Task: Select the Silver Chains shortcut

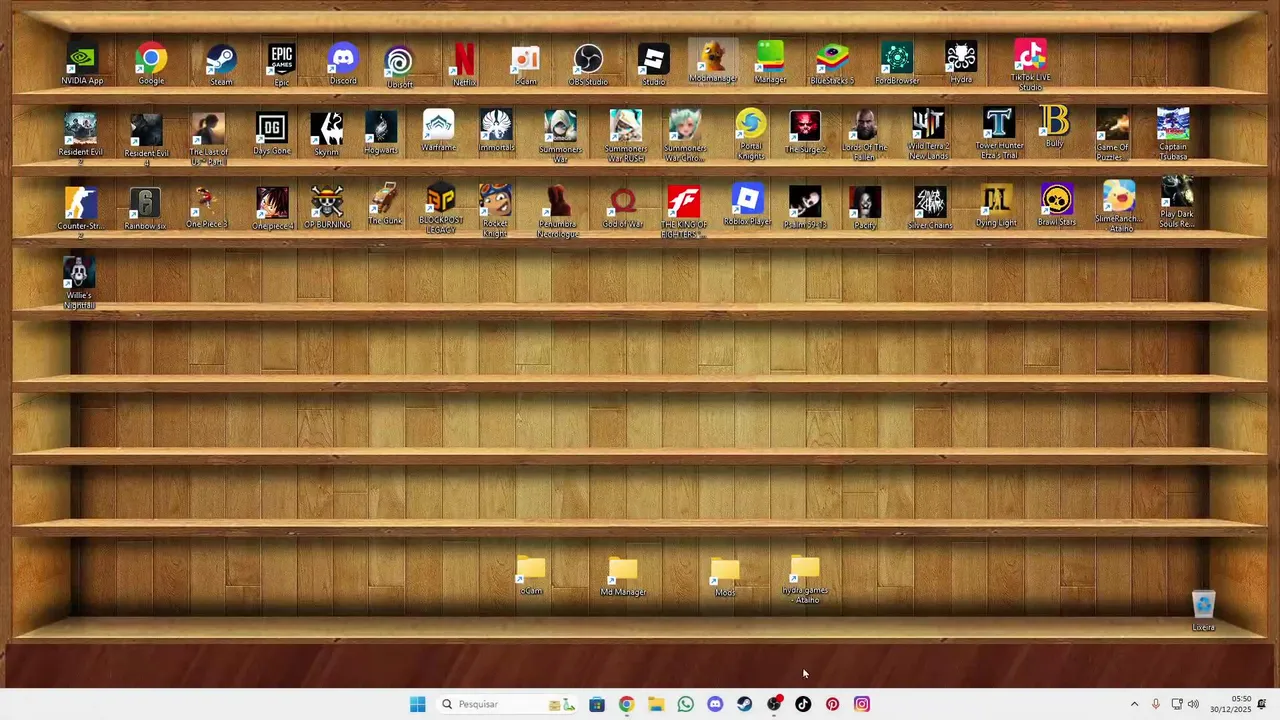Action: click(930, 209)
